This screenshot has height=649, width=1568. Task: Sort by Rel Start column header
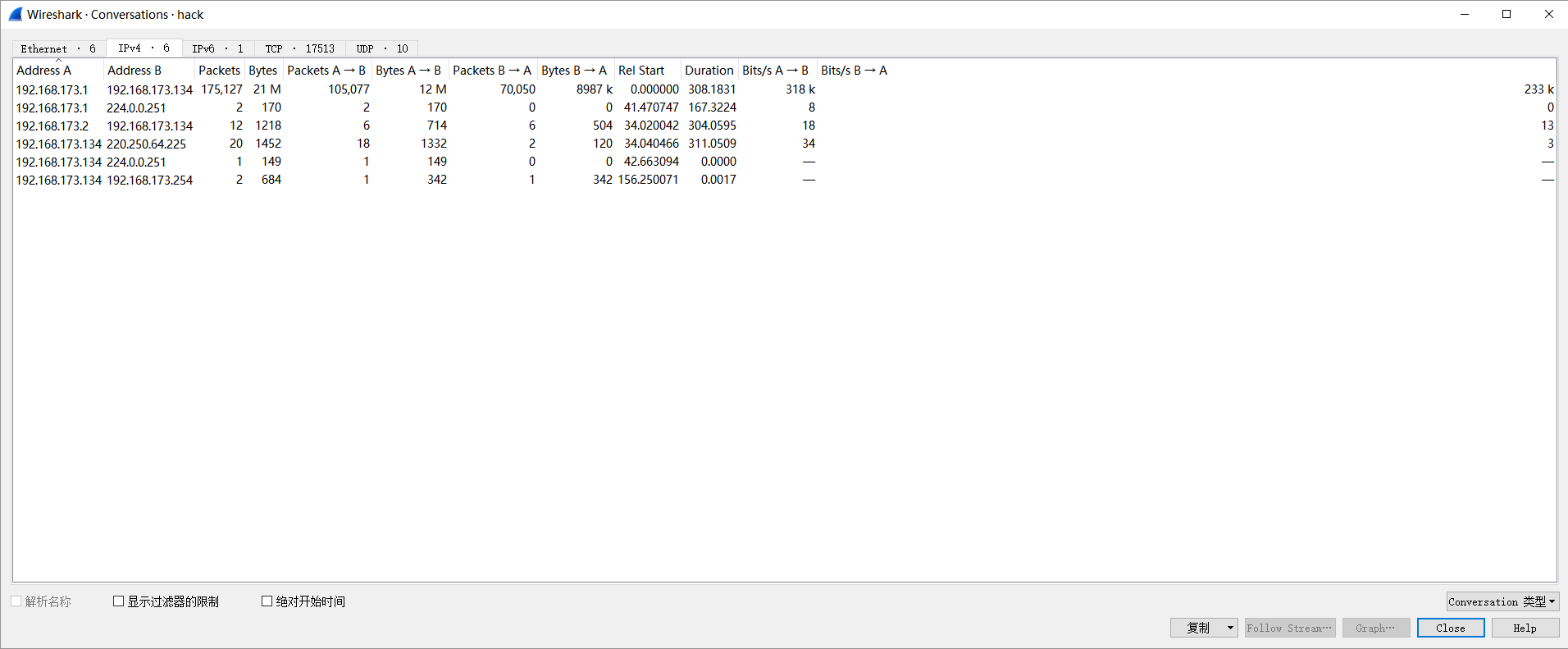[x=640, y=71]
